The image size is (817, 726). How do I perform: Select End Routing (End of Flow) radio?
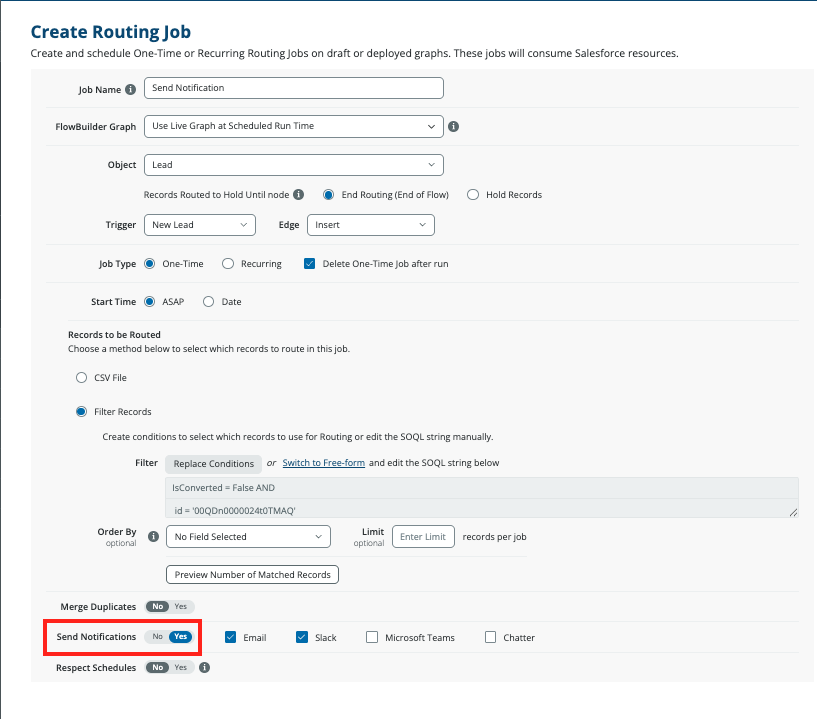click(x=328, y=195)
